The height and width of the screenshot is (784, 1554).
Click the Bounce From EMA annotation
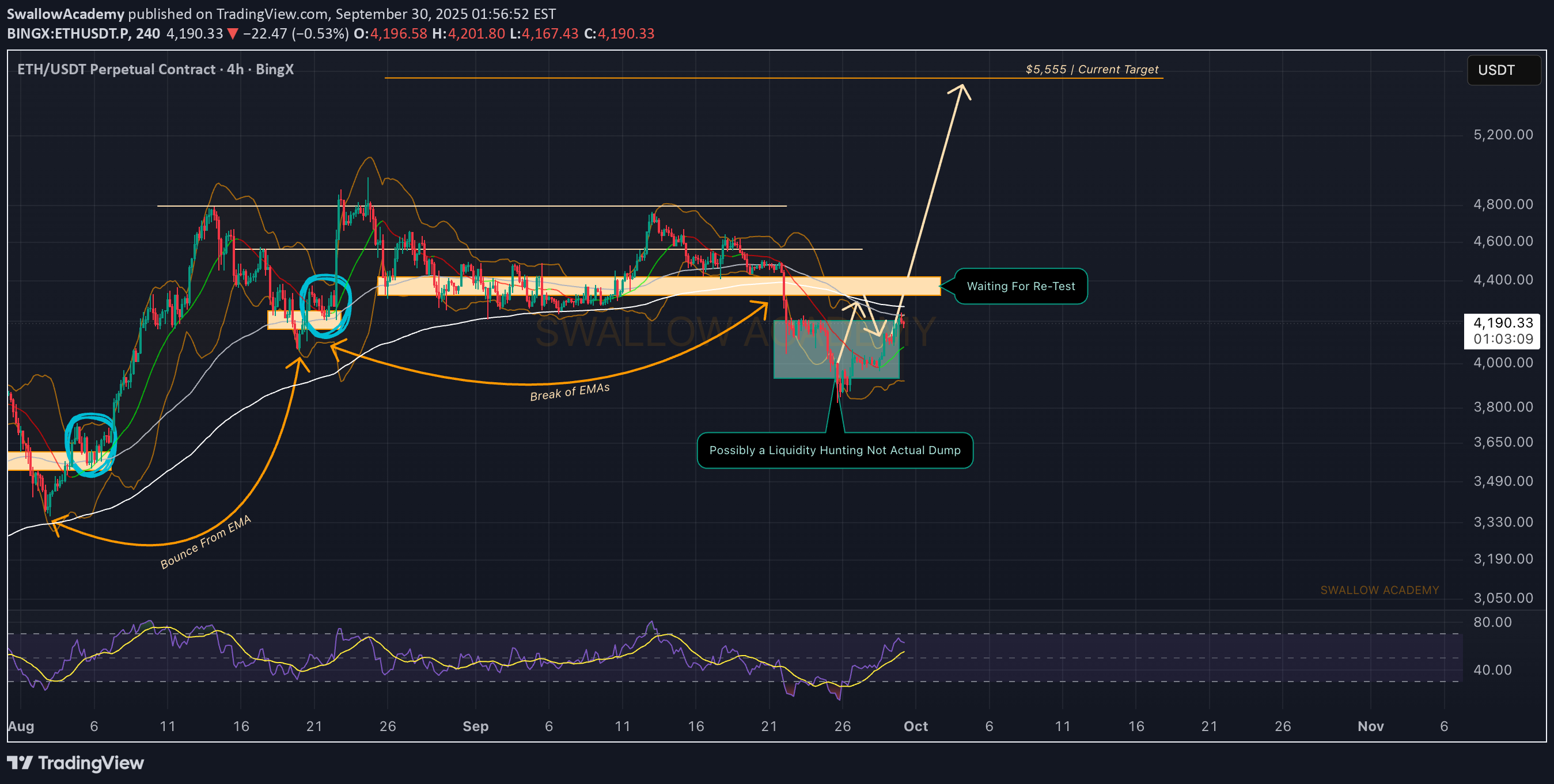(205, 542)
